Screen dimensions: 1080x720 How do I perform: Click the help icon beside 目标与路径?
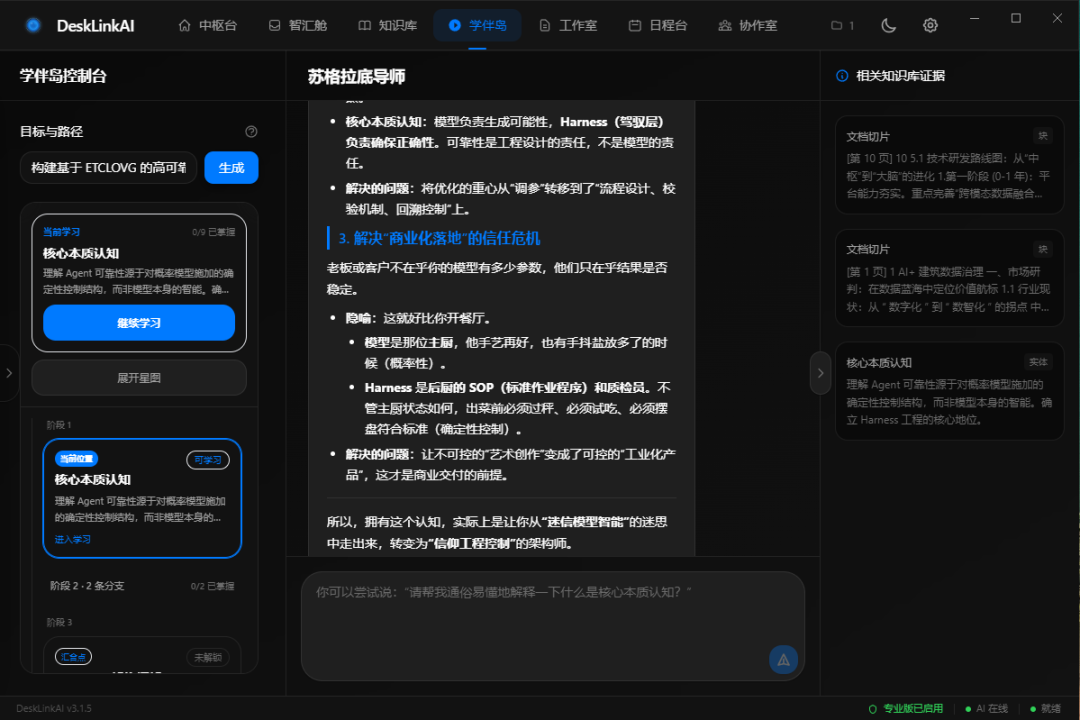[x=251, y=132]
